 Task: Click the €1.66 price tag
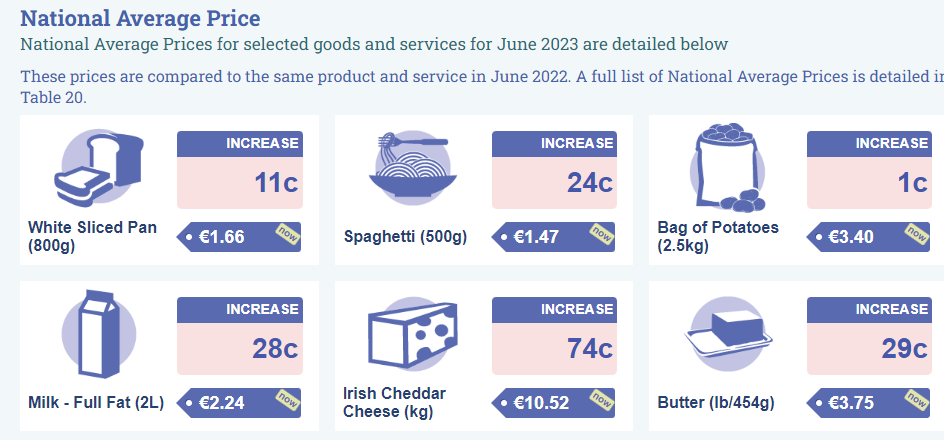239,237
